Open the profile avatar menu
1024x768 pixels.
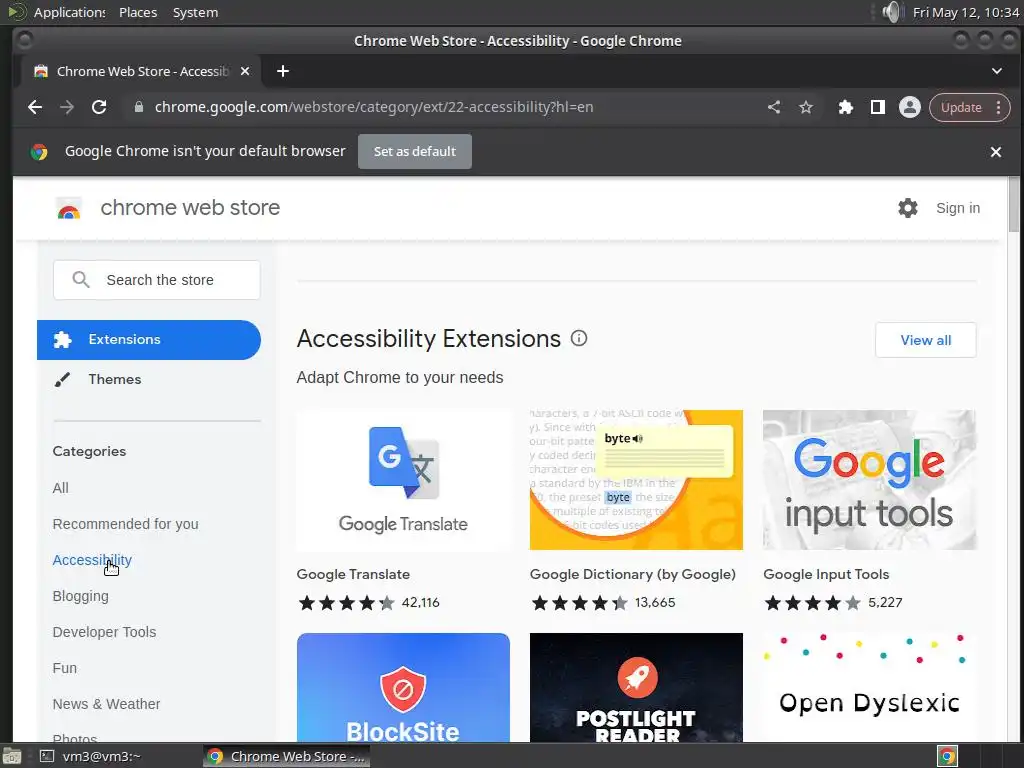click(x=910, y=107)
